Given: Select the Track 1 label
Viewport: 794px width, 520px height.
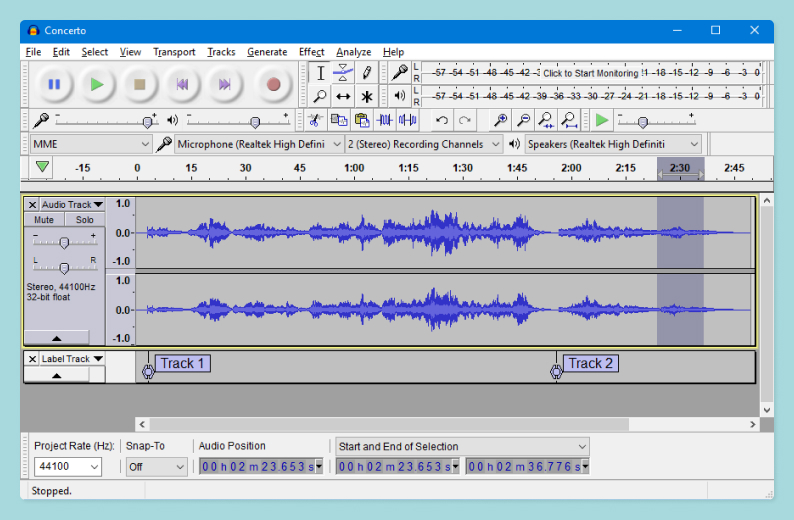Looking at the screenshot, I should [182, 364].
